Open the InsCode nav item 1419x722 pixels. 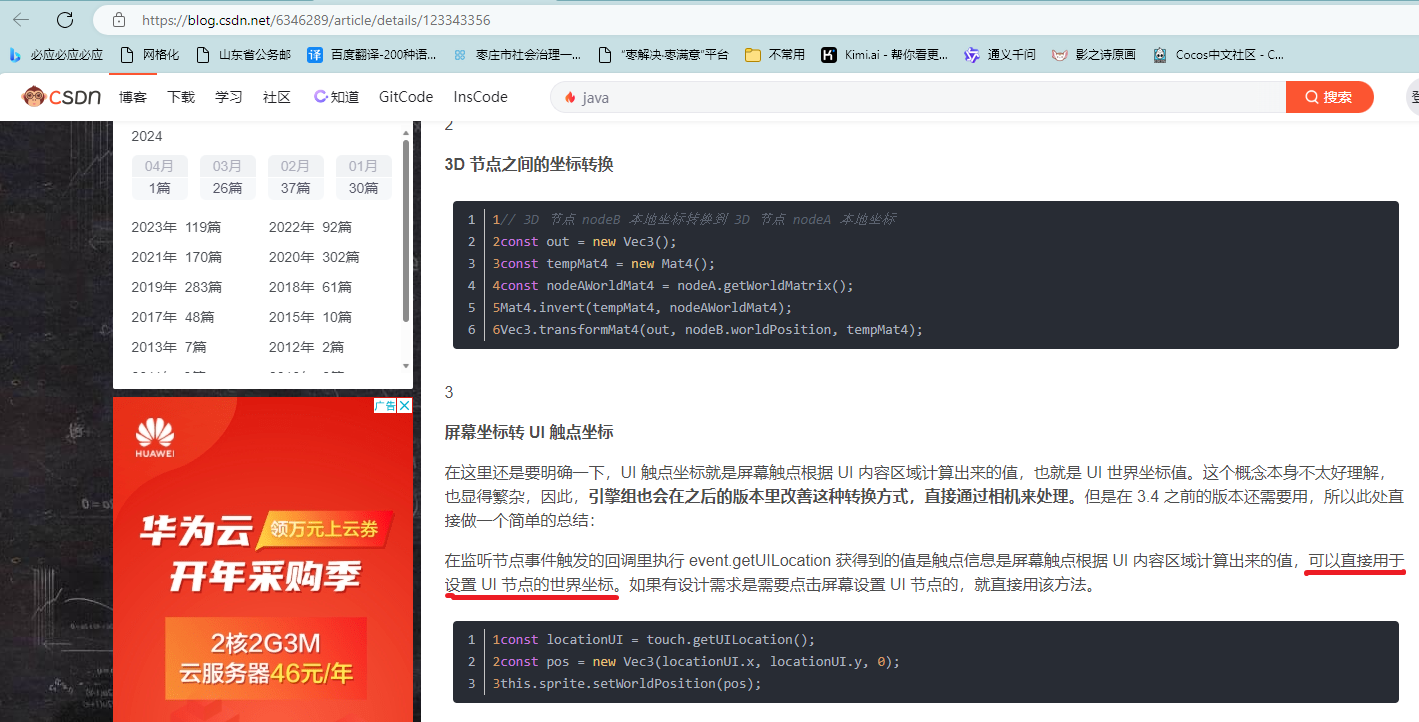tap(481, 97)
